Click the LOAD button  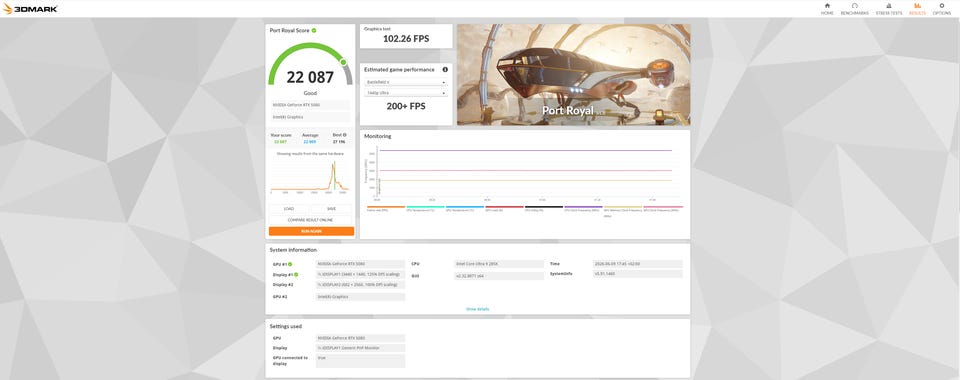point(289,209)
